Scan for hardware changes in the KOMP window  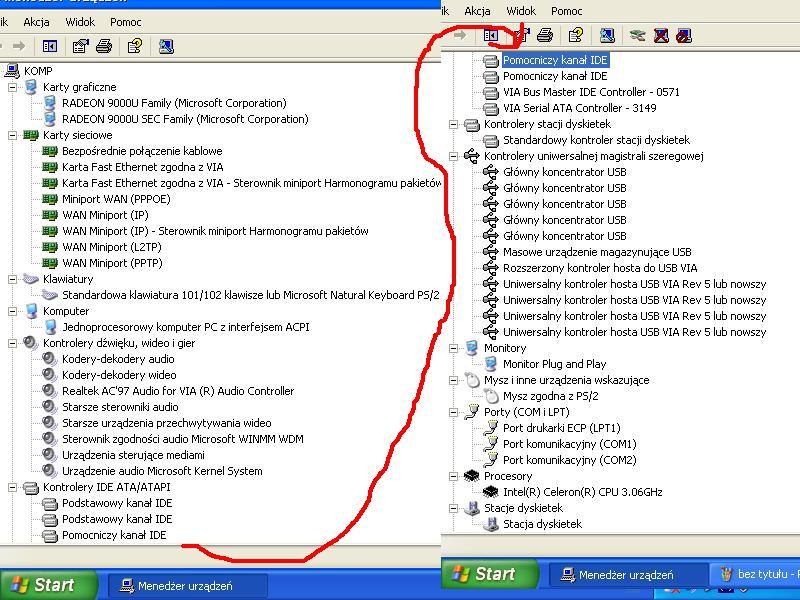click(x=166, y=46)
